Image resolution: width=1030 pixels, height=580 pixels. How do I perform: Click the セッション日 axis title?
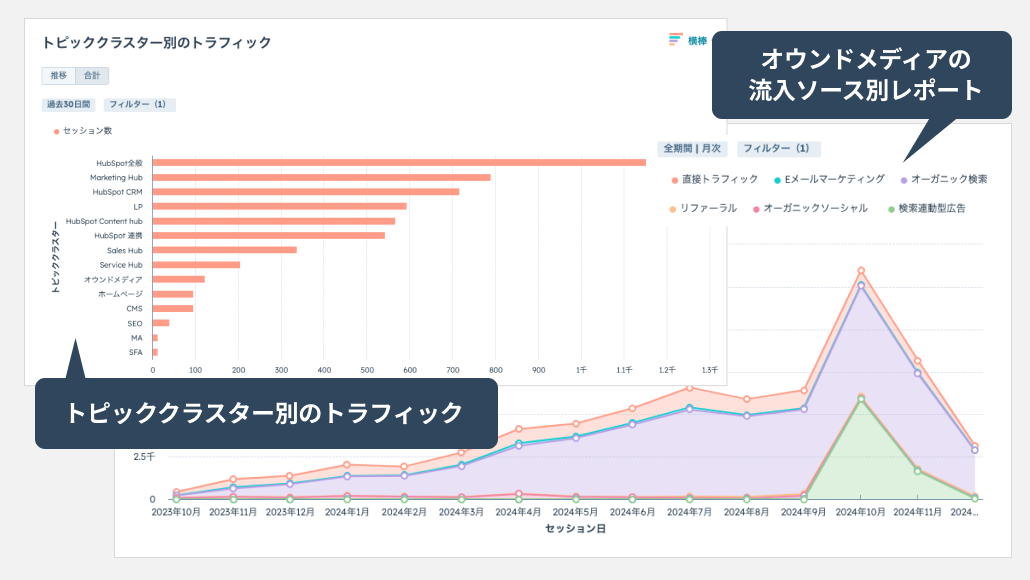(575, 529)
